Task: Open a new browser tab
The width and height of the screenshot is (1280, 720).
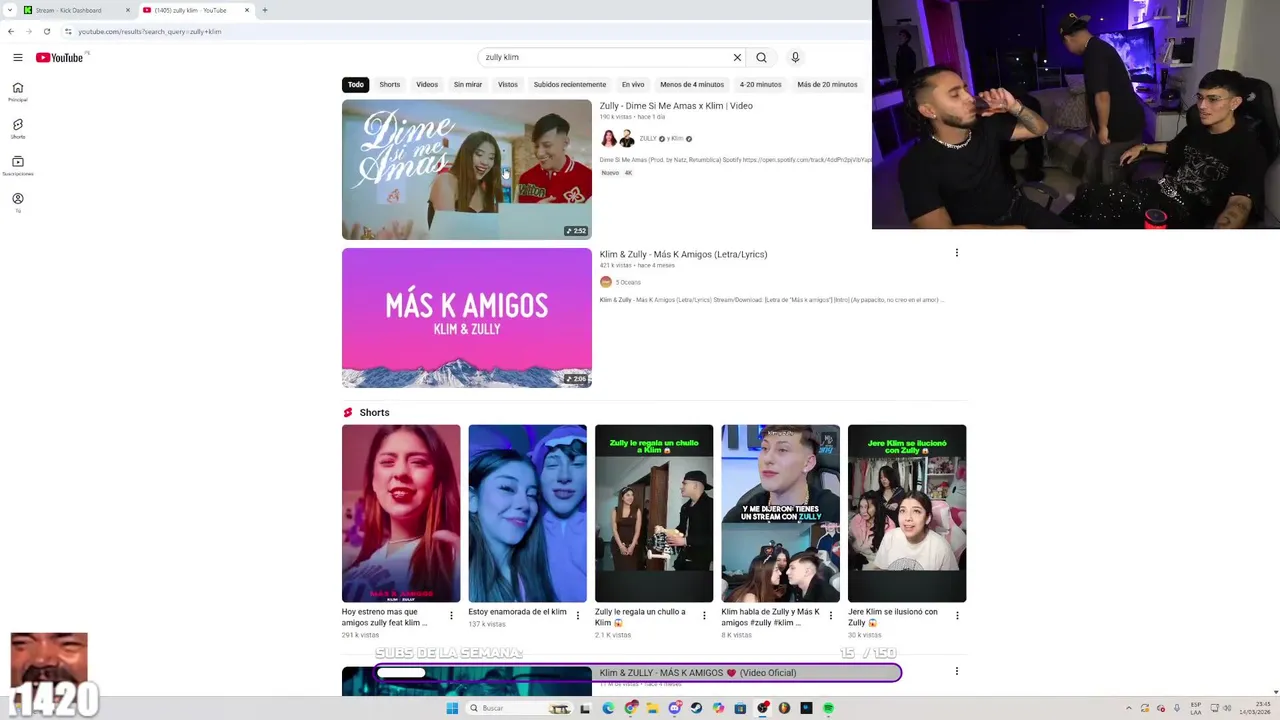Action: coord(265,10)
